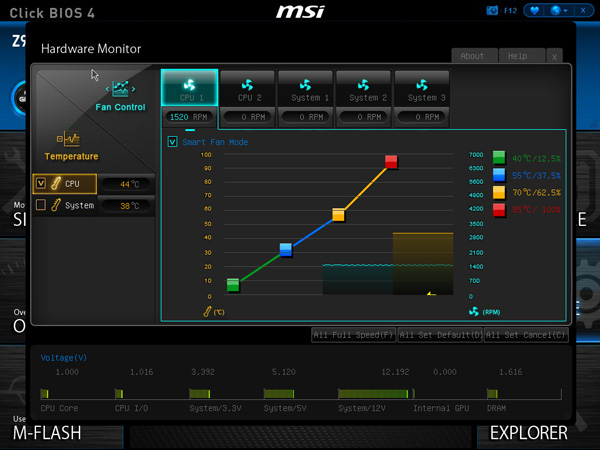Screen dimensions: 600x450
Task: Enable the System temperature checkbox
Action: (41, 205)
